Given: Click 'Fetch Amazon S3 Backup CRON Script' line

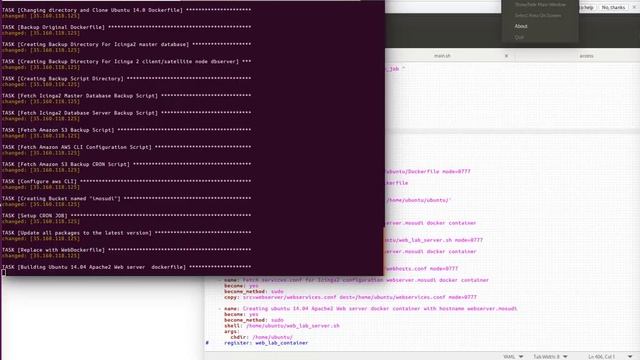Looking at the screenshot, I should pyautogui.click(x=127, y=164).
